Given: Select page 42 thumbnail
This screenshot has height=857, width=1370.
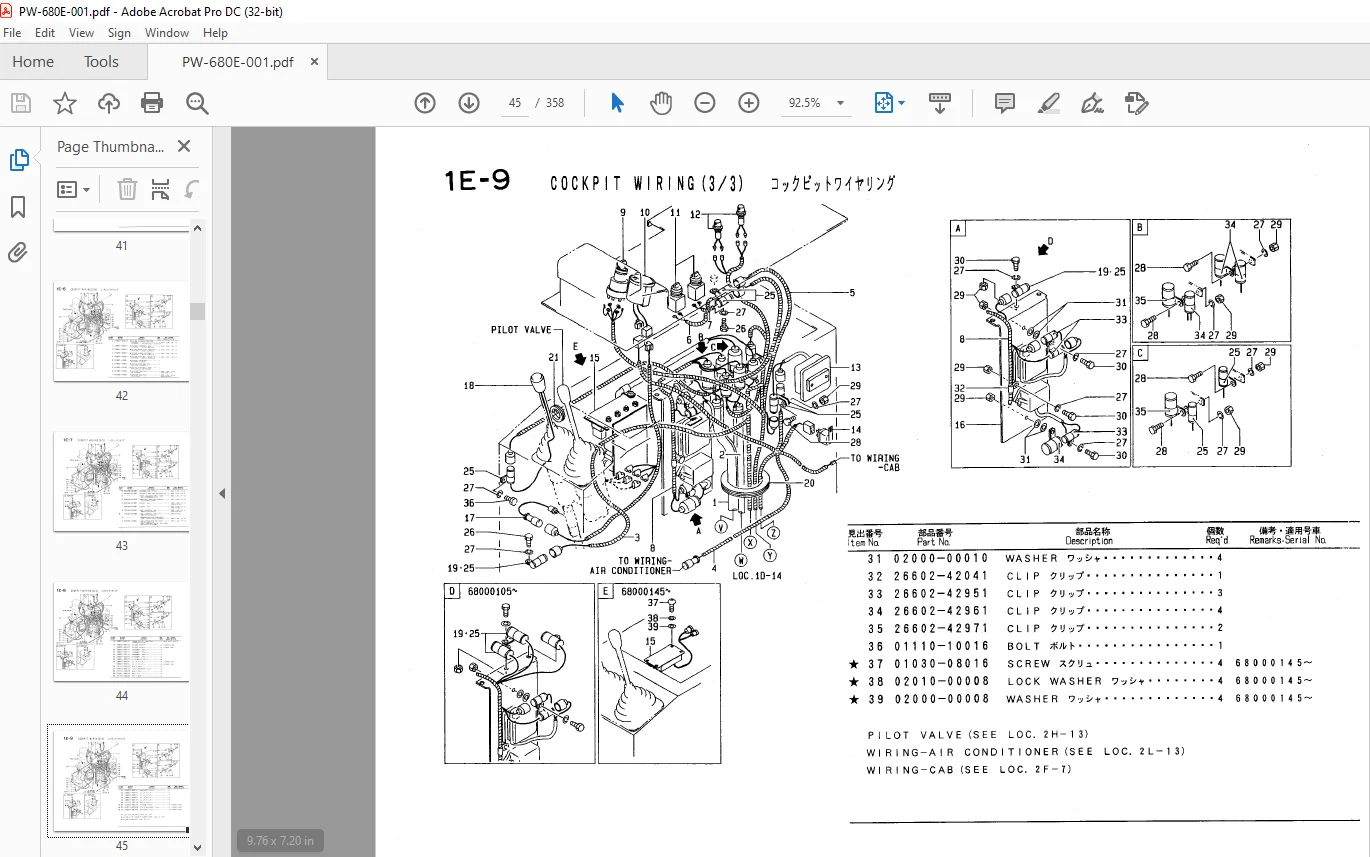Looking at the screenshot, I should click(x=122, y=331).
